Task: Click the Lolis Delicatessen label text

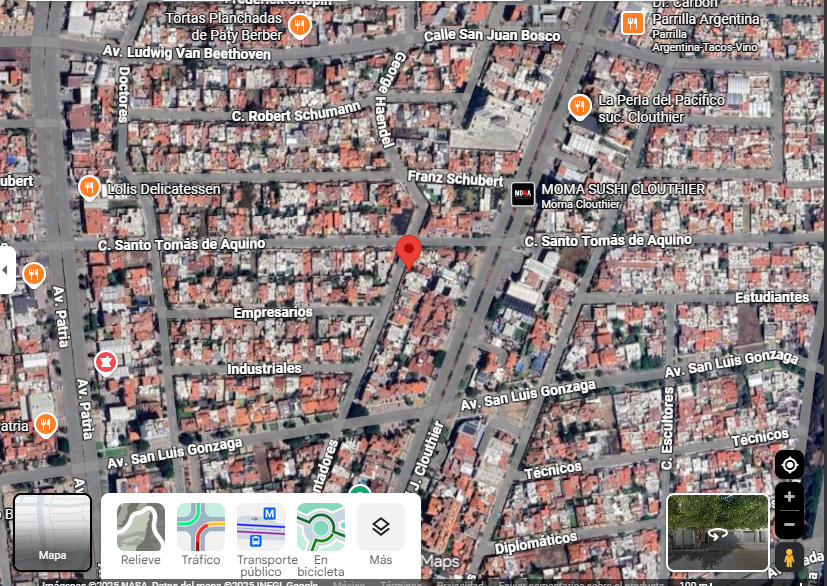Action: 164,189
